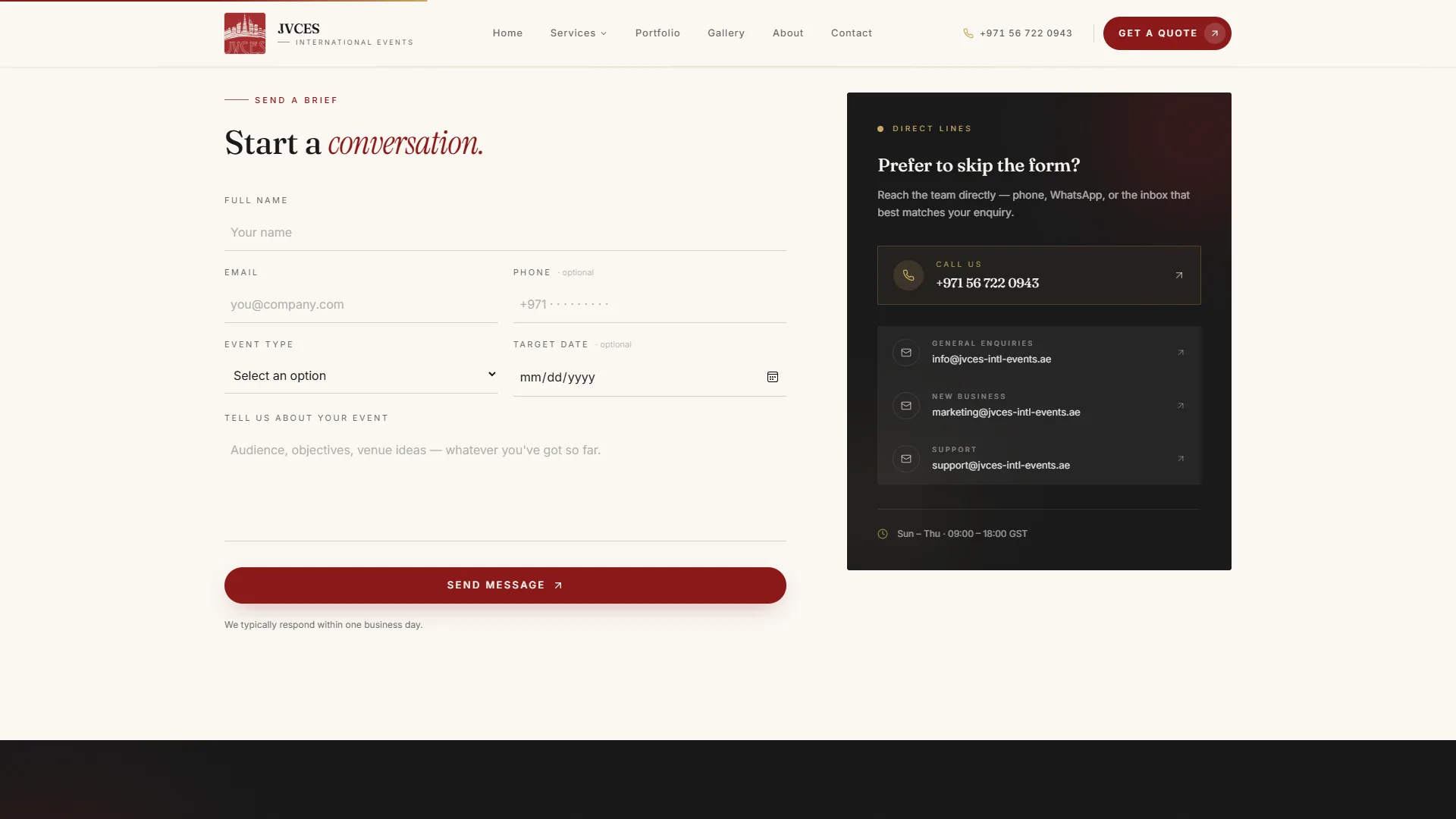Click the 'Start a conversation.' heading
The image size is (1456, 819).
[353, 143]
